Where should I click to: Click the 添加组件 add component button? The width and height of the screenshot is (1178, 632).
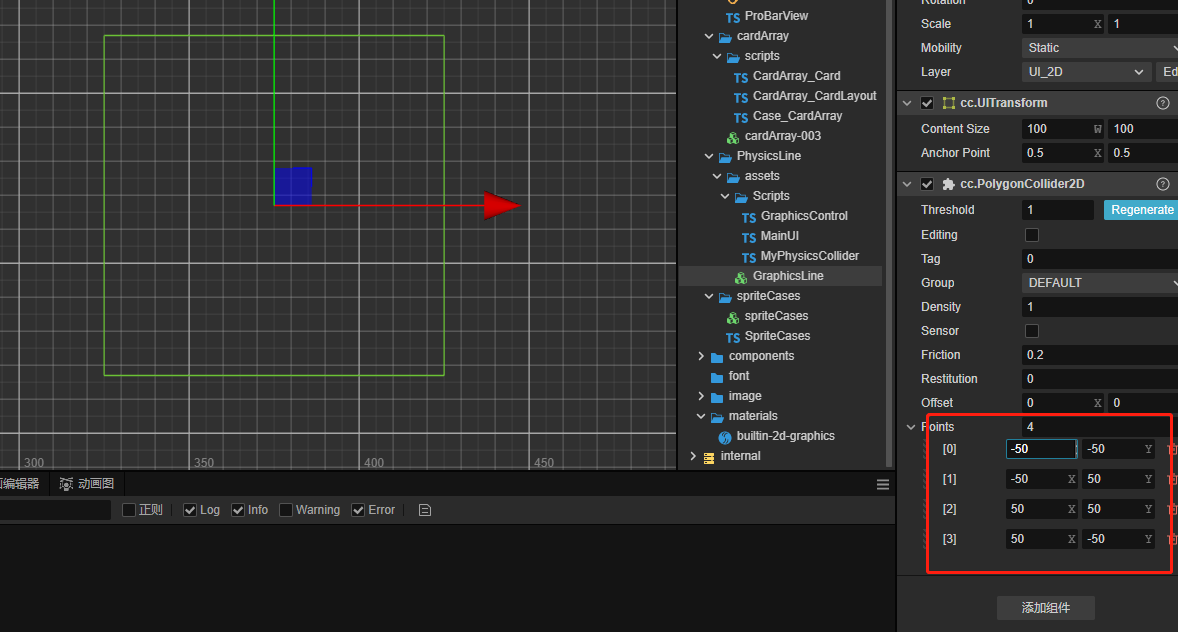1045,608
